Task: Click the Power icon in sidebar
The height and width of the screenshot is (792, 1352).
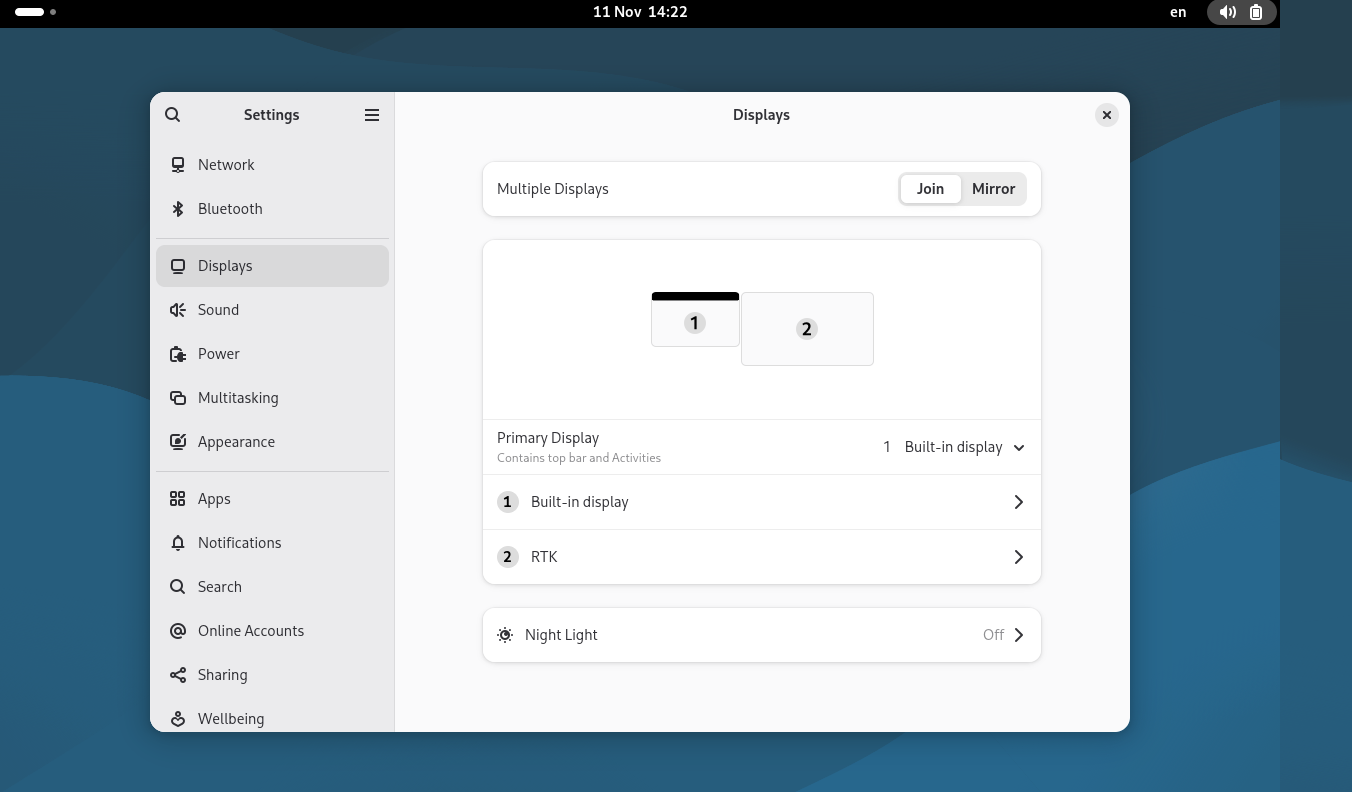Action: point(178,354)
